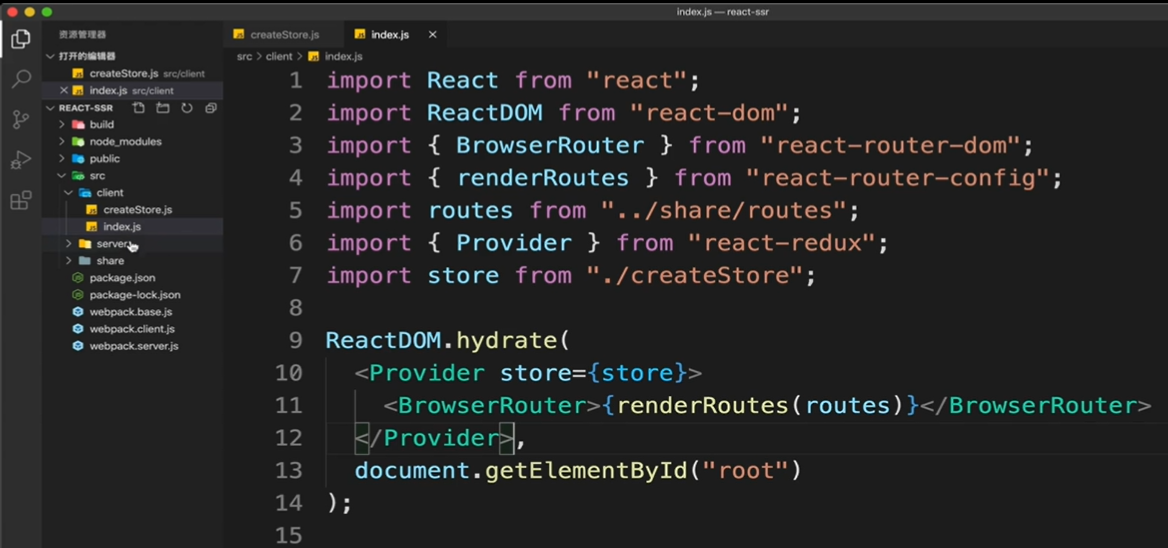The width and height of the screenshot is (1168, 548).
Task: Click the "../share/routes" import path
Action: coord(723,211)
